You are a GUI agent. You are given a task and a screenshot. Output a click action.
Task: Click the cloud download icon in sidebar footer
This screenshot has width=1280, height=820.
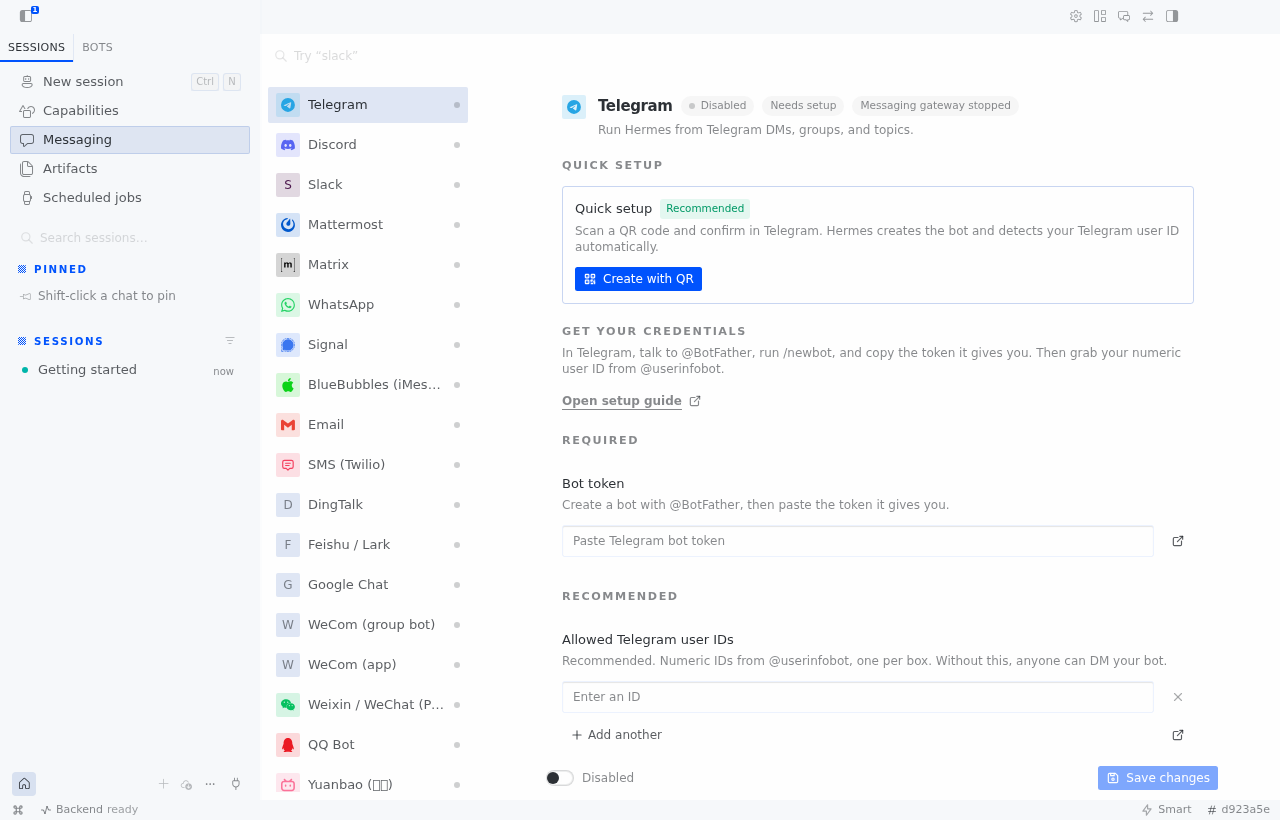pyautogui.click(x=186, y=784)
